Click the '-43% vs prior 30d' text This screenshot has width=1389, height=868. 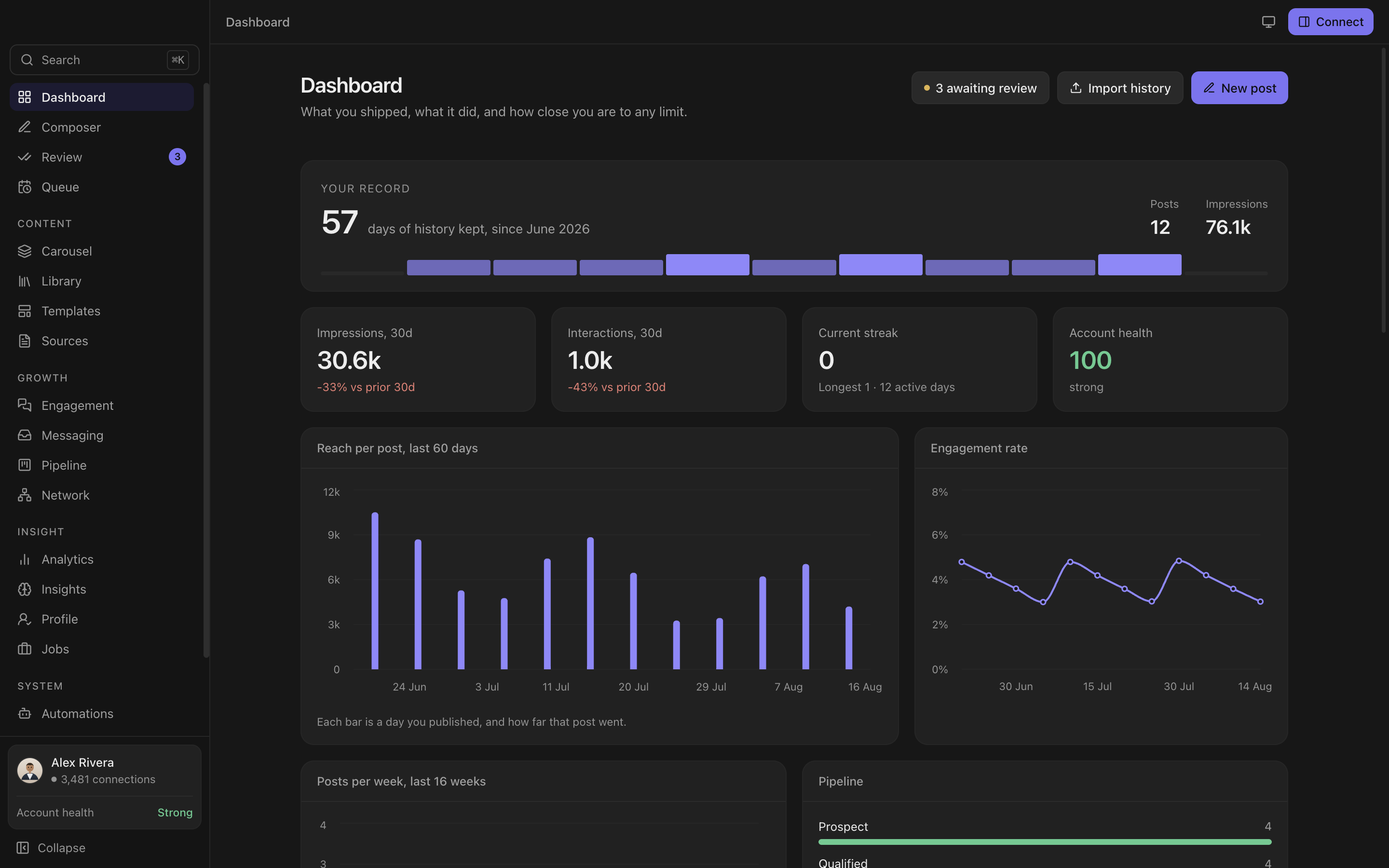click(x=616, y=387)
